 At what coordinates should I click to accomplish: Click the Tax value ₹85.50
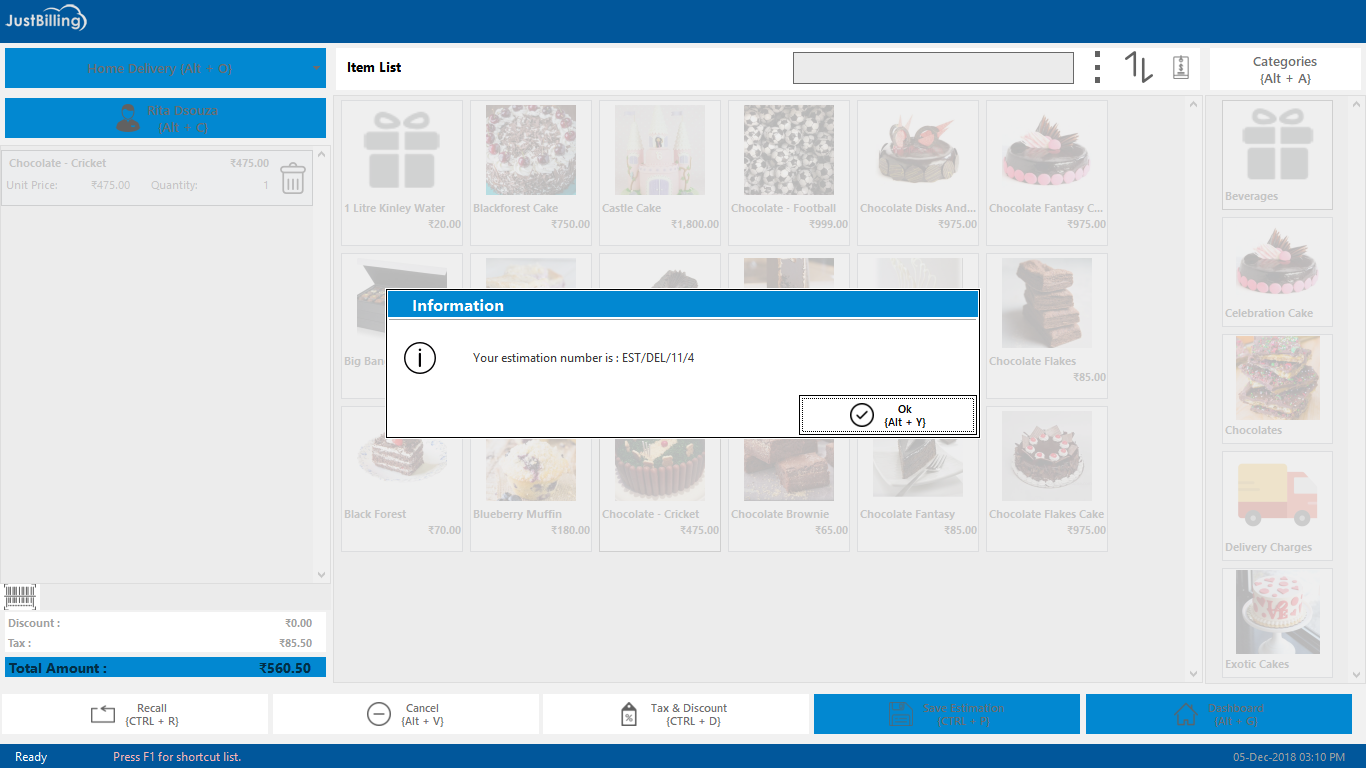tap(295, 643)
